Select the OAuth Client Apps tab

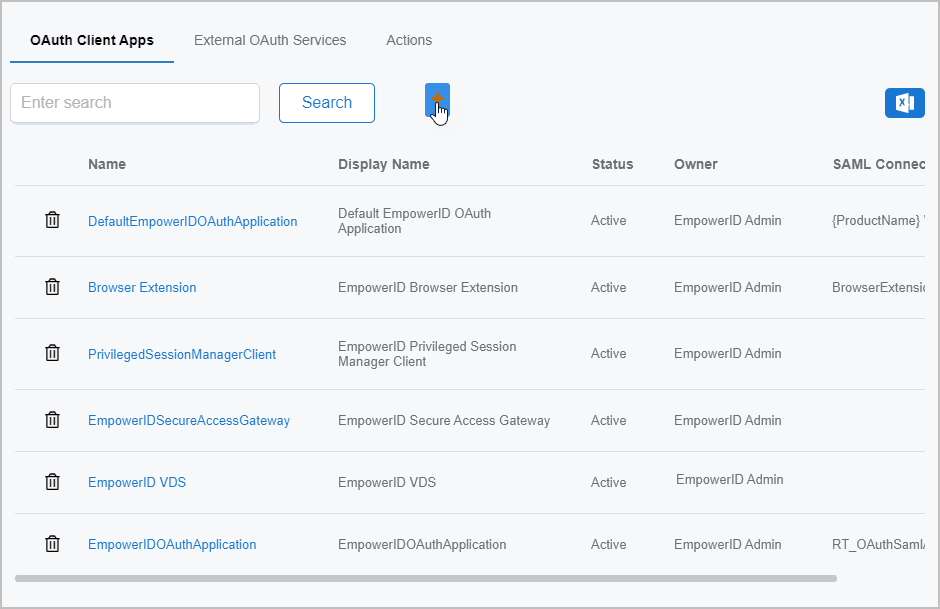92,41
